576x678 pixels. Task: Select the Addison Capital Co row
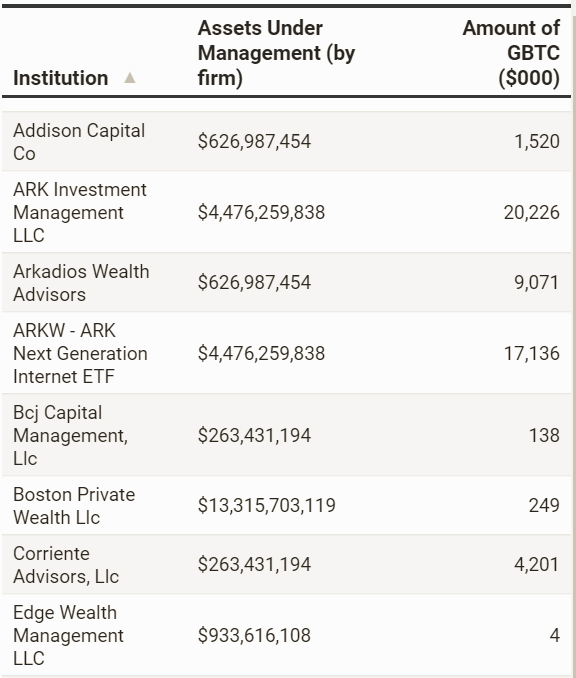286,141
